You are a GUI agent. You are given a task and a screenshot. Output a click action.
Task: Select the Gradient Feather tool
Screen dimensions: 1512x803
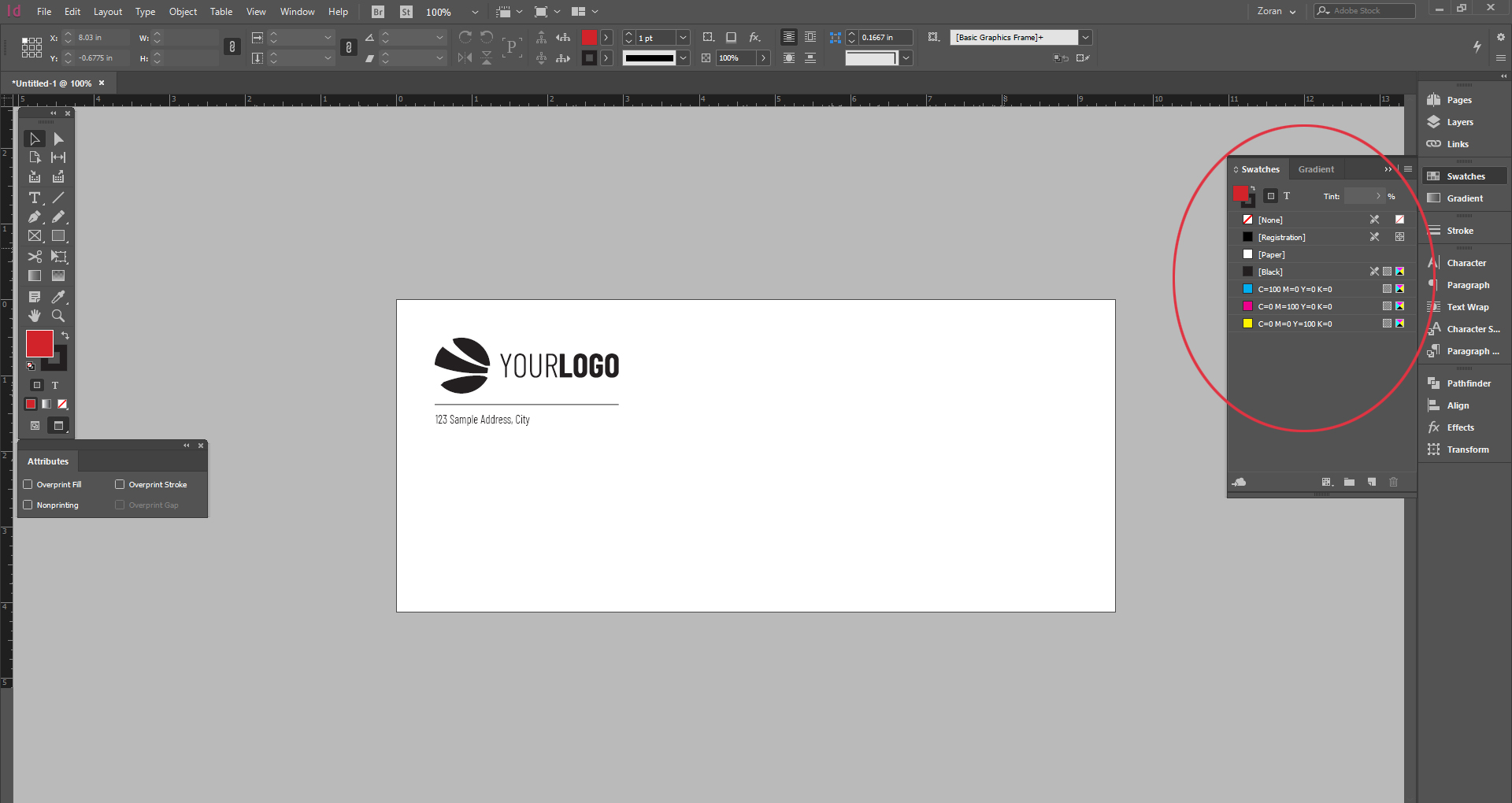pyautogui.click(x=58, y=276)
